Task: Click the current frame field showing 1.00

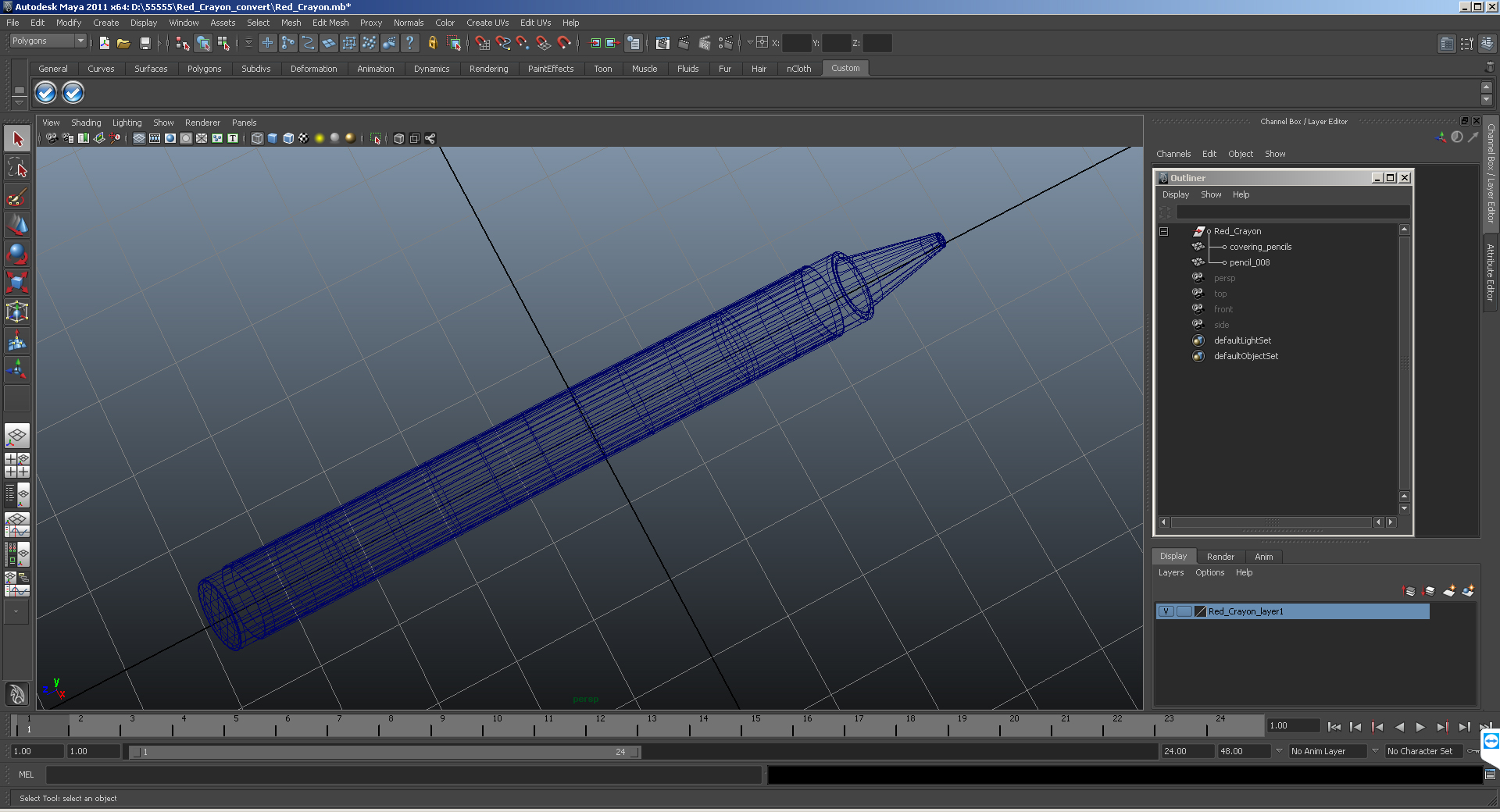Action: (1293, 725)
